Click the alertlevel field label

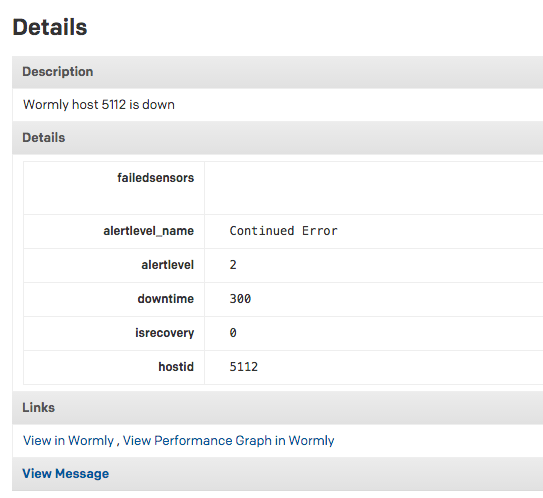(168, 265)
